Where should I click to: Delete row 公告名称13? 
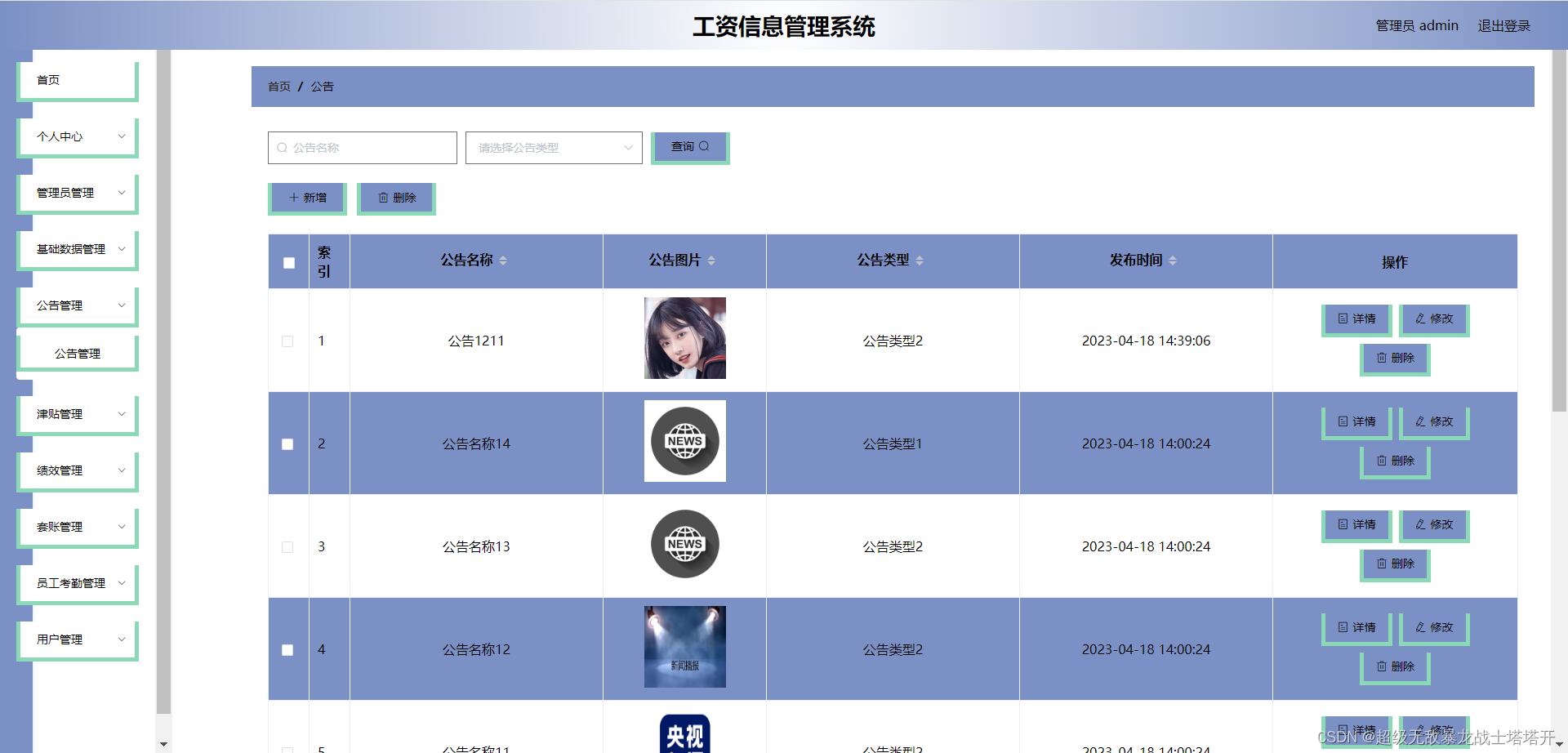1395,564
